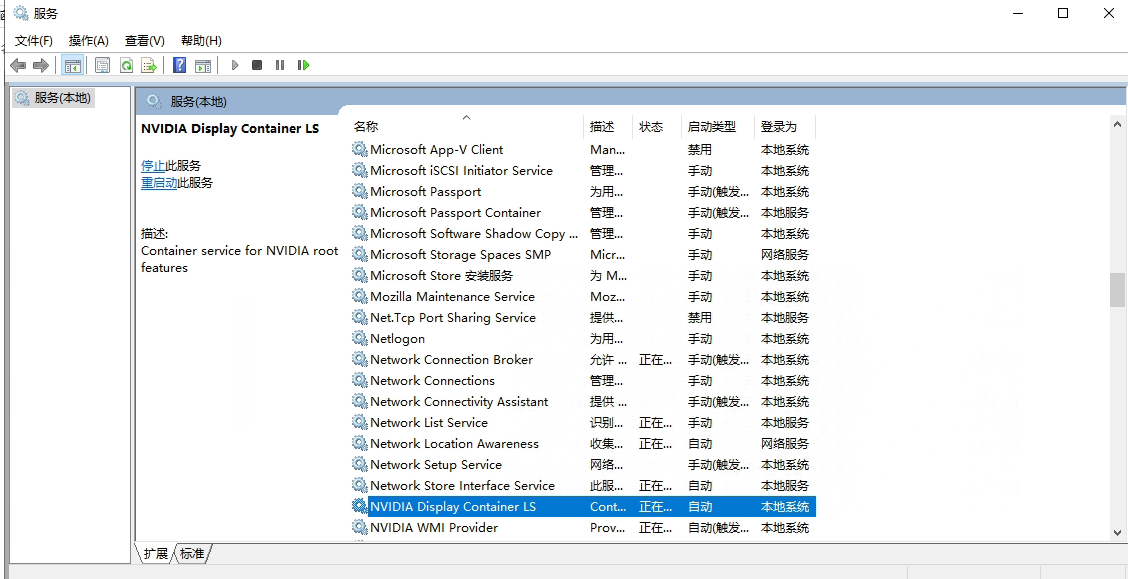Click the Back arrow toolbar icon
Screen dimensions: 1128x579
pos(18,65)
